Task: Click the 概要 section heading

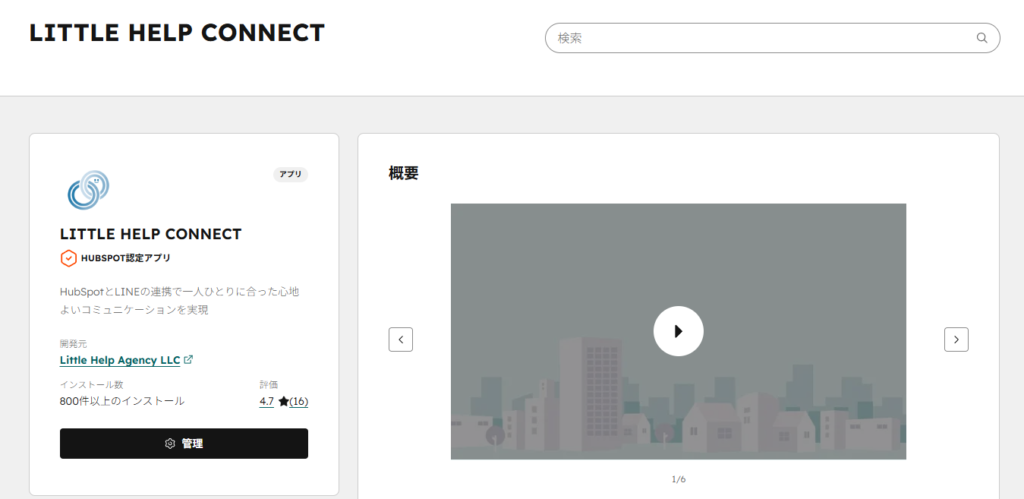Action: pyautogui.click(x=403, y=173)
